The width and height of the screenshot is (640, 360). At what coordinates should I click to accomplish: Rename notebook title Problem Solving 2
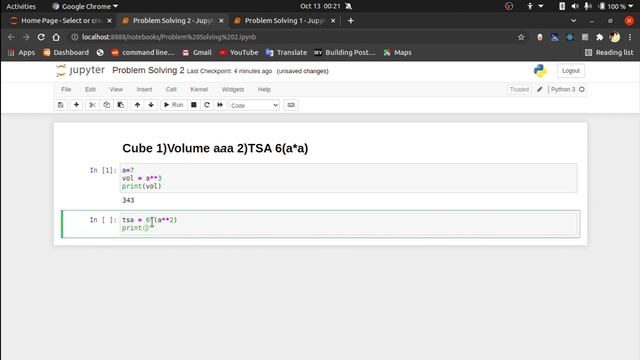[148, 70]
